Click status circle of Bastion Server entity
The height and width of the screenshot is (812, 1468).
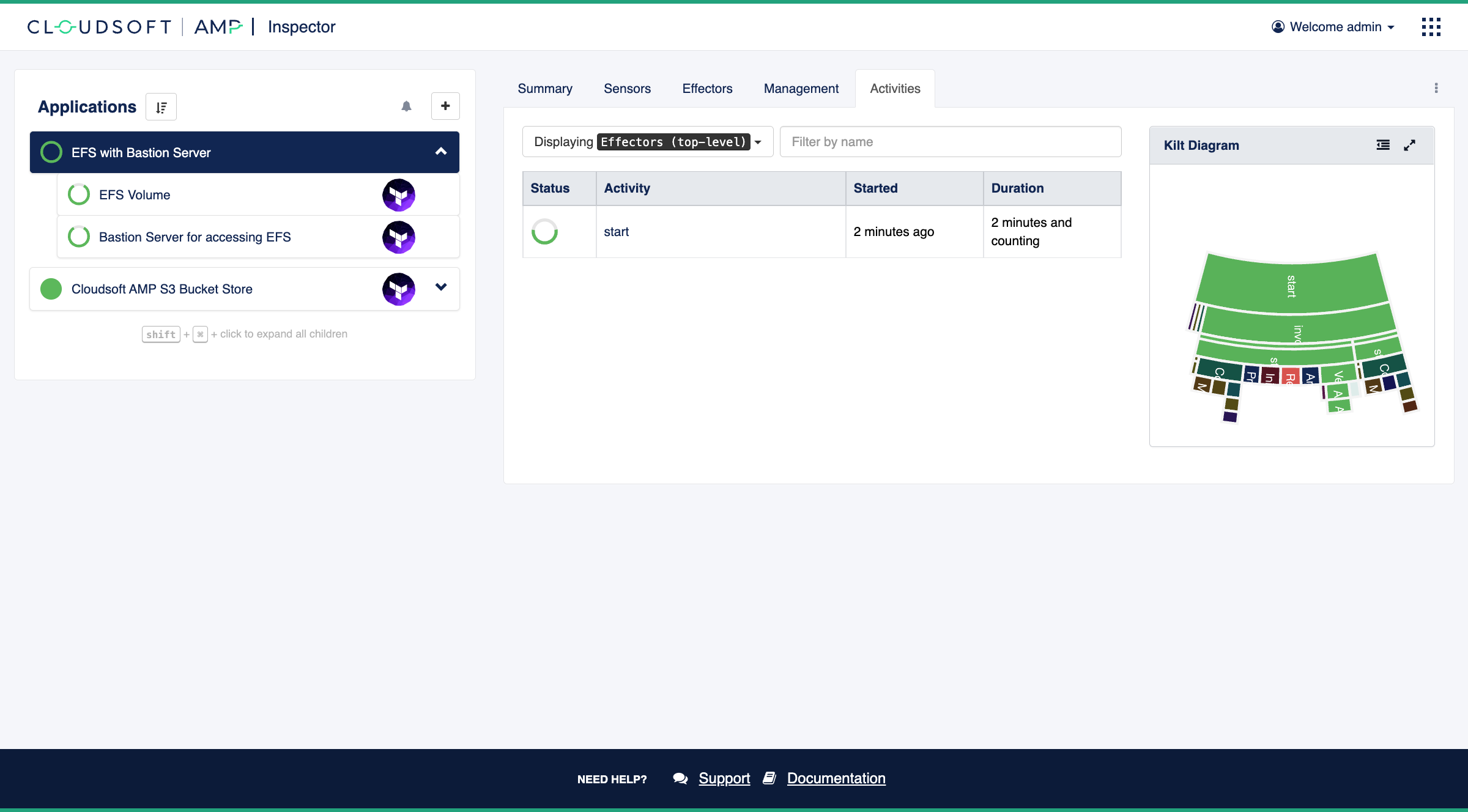pos(79,237)
